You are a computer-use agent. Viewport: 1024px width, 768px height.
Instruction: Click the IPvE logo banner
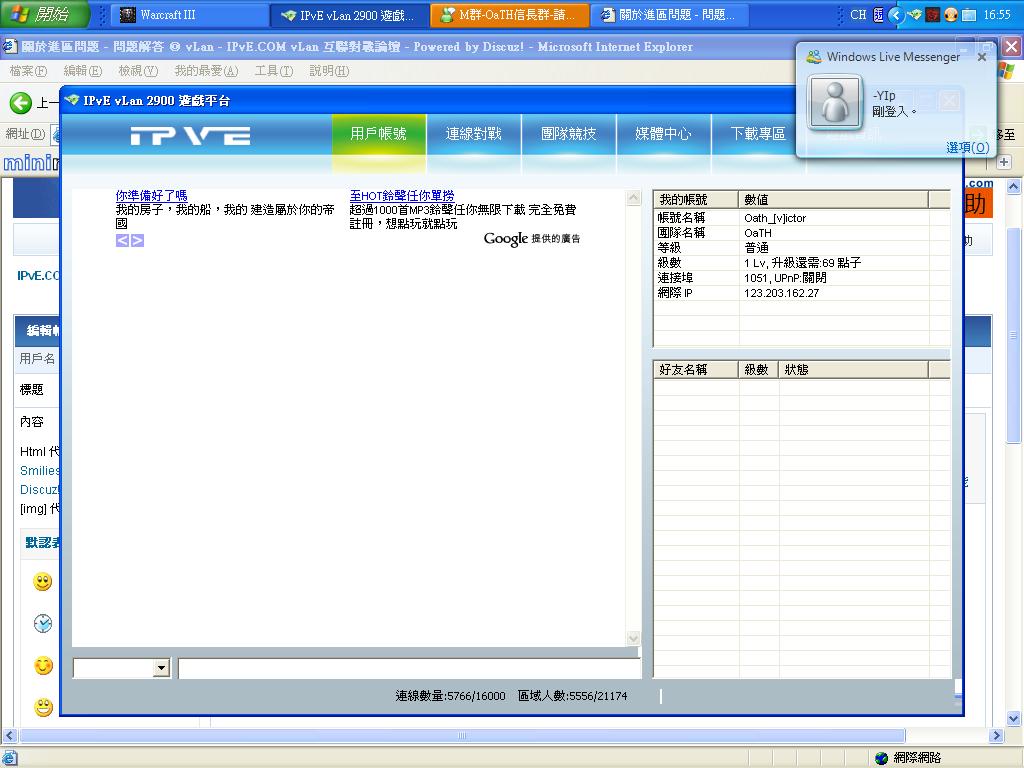[x=190, y=136]
